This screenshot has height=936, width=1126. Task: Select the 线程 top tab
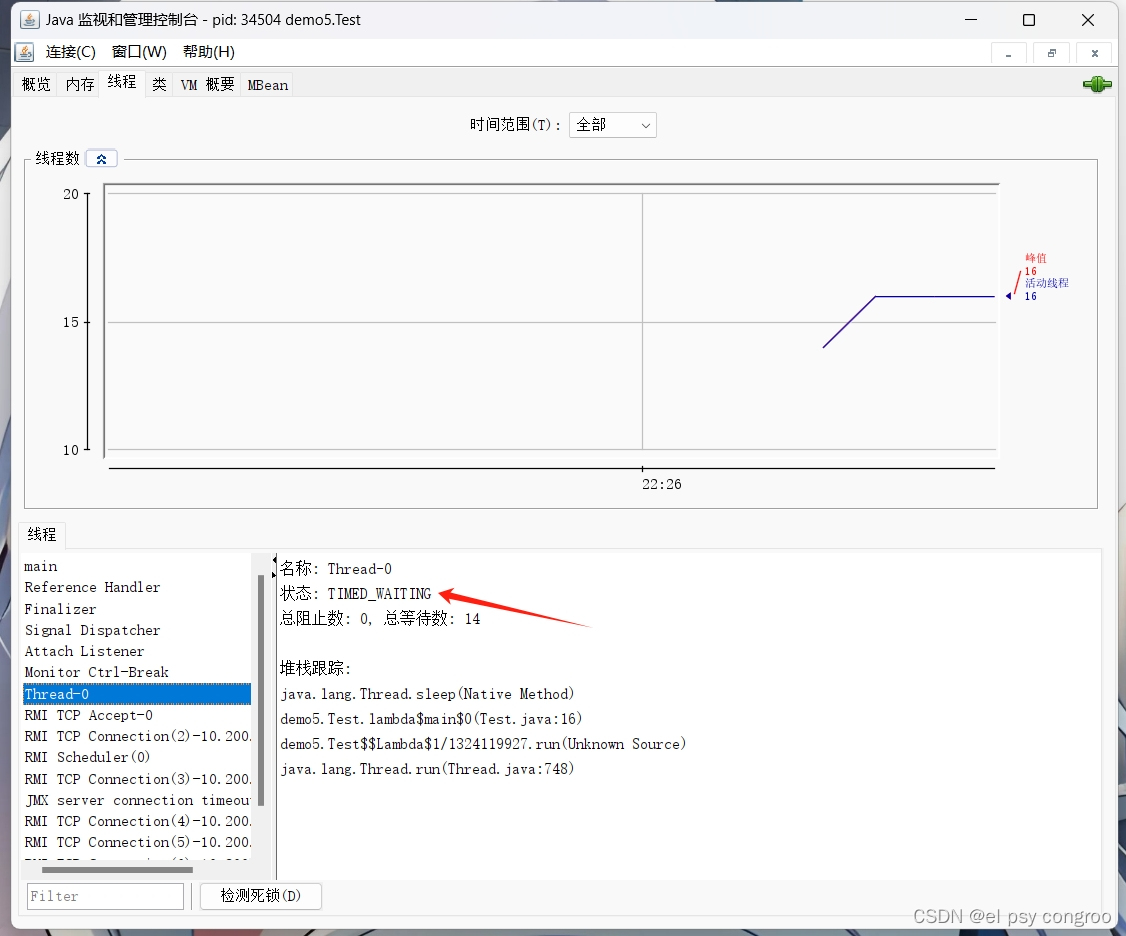[122, 83]
